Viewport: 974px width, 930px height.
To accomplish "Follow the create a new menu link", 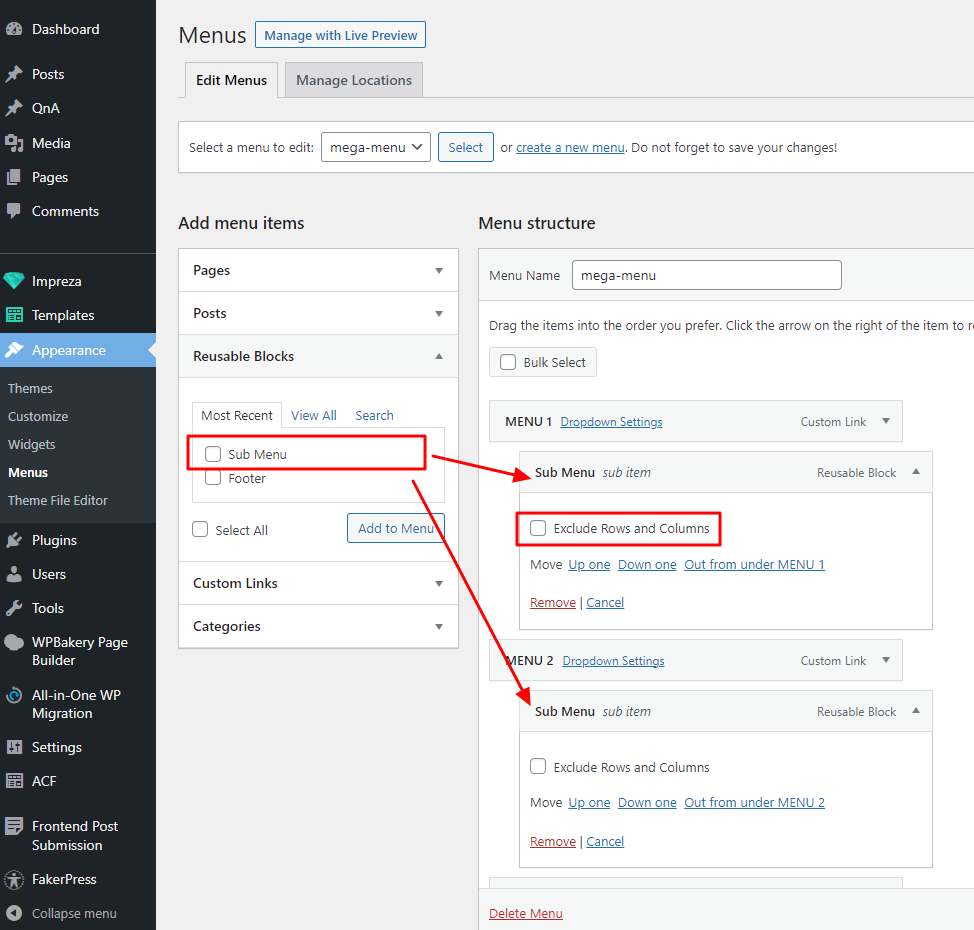I will (x=570, y=148).
